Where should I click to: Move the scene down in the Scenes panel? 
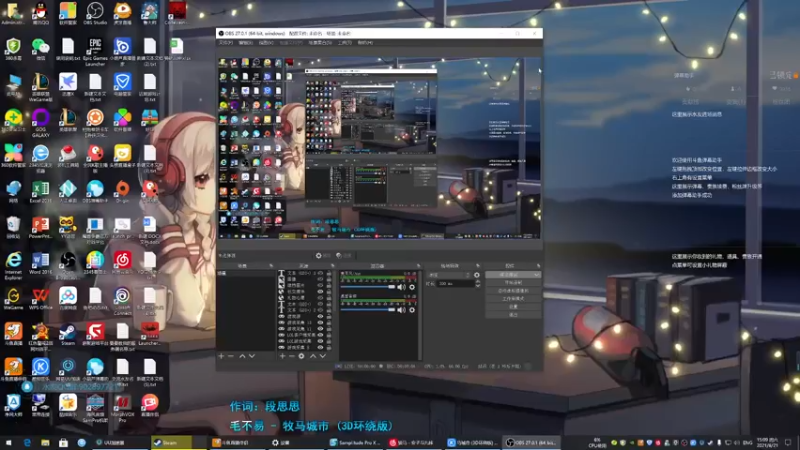click(252, 356)
